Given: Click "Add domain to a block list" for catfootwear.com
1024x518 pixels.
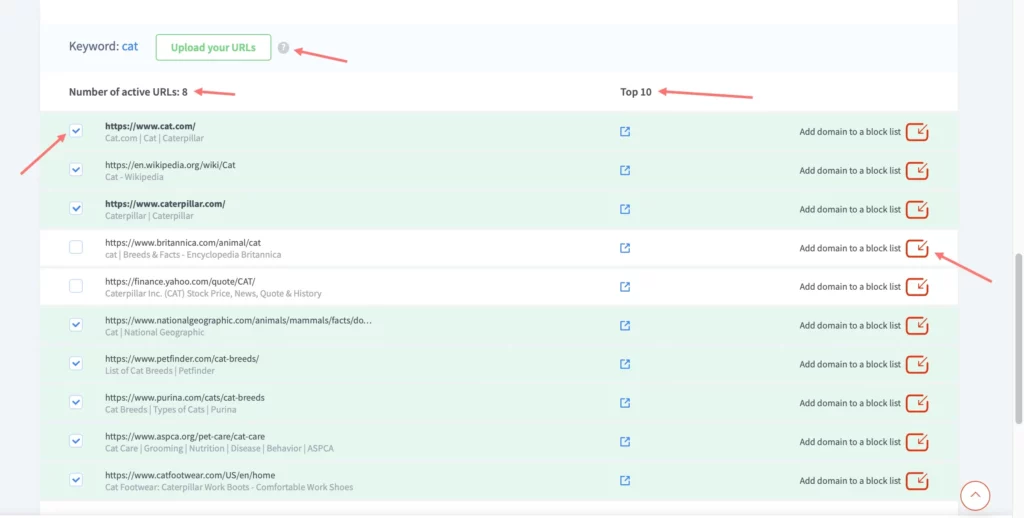Looking at the screenshot, I should coord(850,481).
